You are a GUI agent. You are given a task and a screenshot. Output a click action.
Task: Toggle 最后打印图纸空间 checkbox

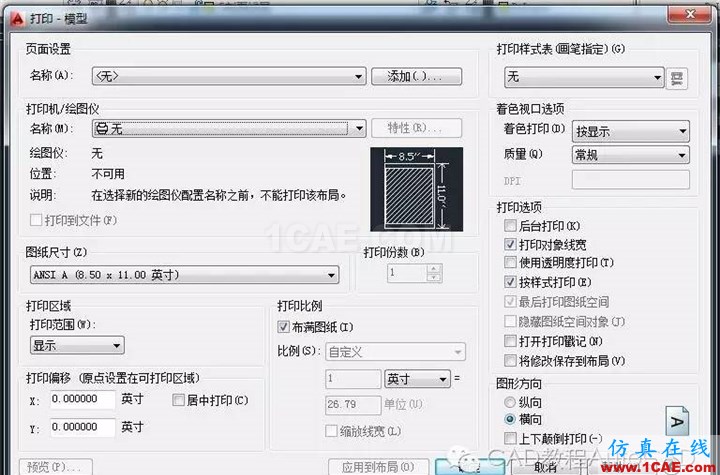pos(510,301)
